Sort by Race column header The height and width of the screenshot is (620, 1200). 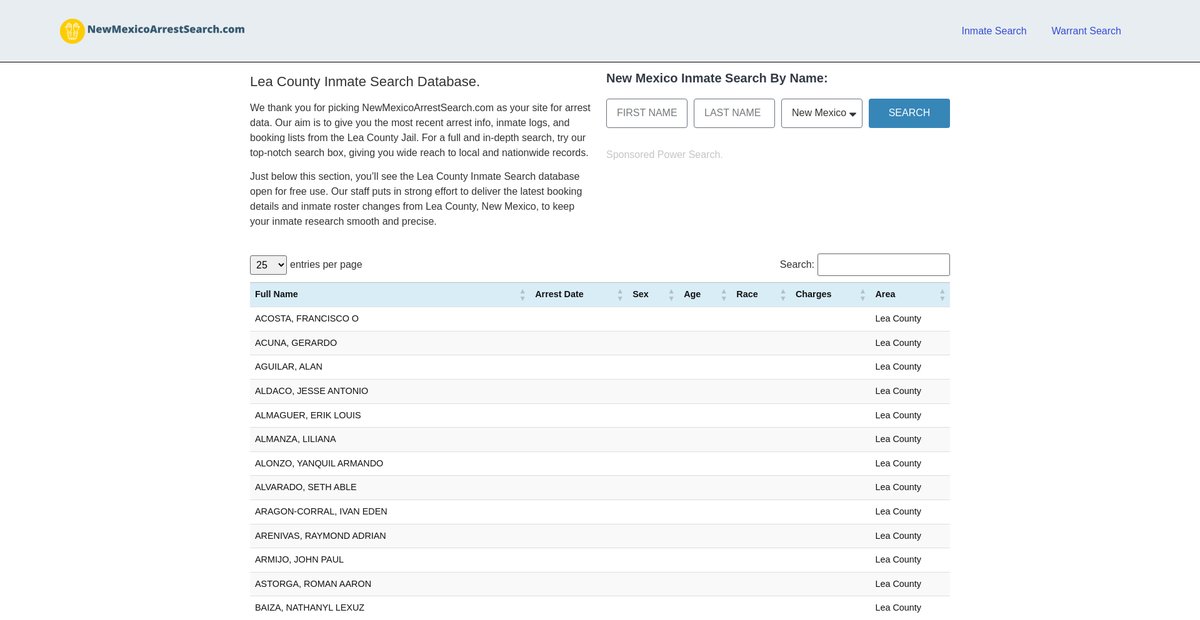(x=761, y=295)
